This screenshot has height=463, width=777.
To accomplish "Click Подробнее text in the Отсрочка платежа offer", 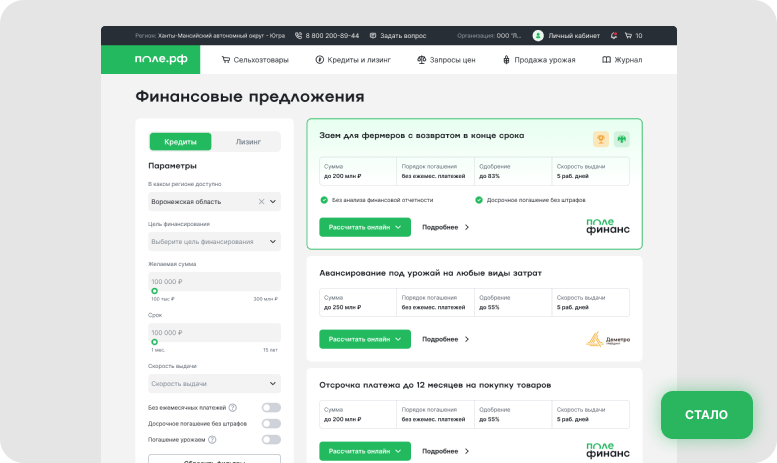I will [440, 451].
